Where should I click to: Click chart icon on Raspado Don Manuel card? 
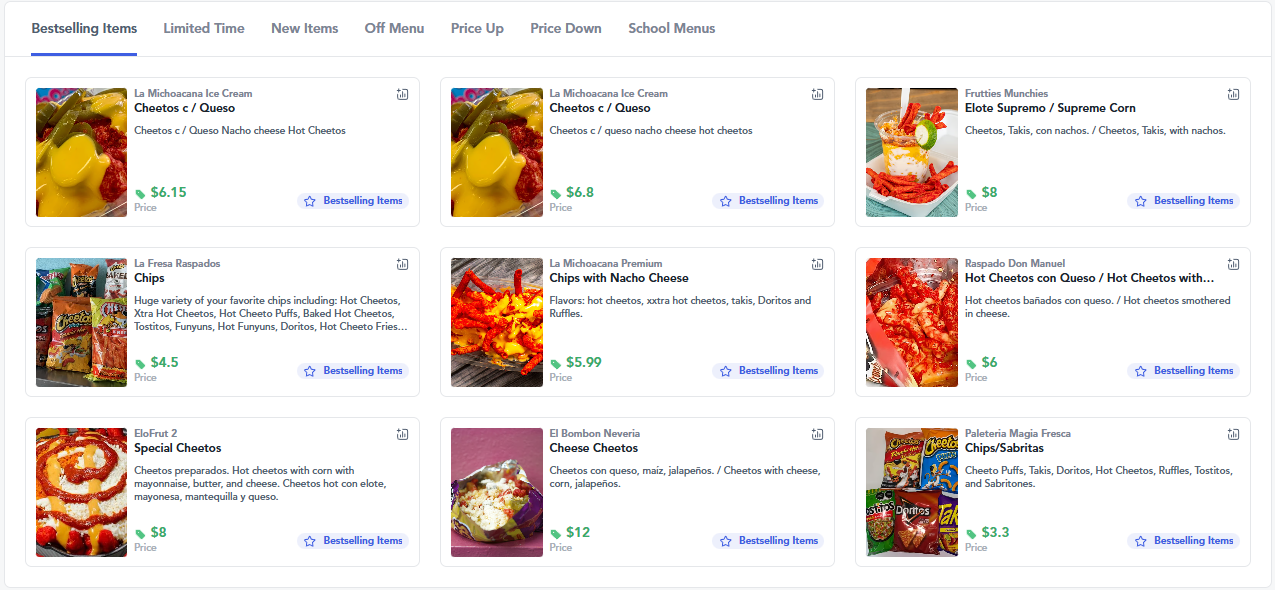tap(1233, 264)
